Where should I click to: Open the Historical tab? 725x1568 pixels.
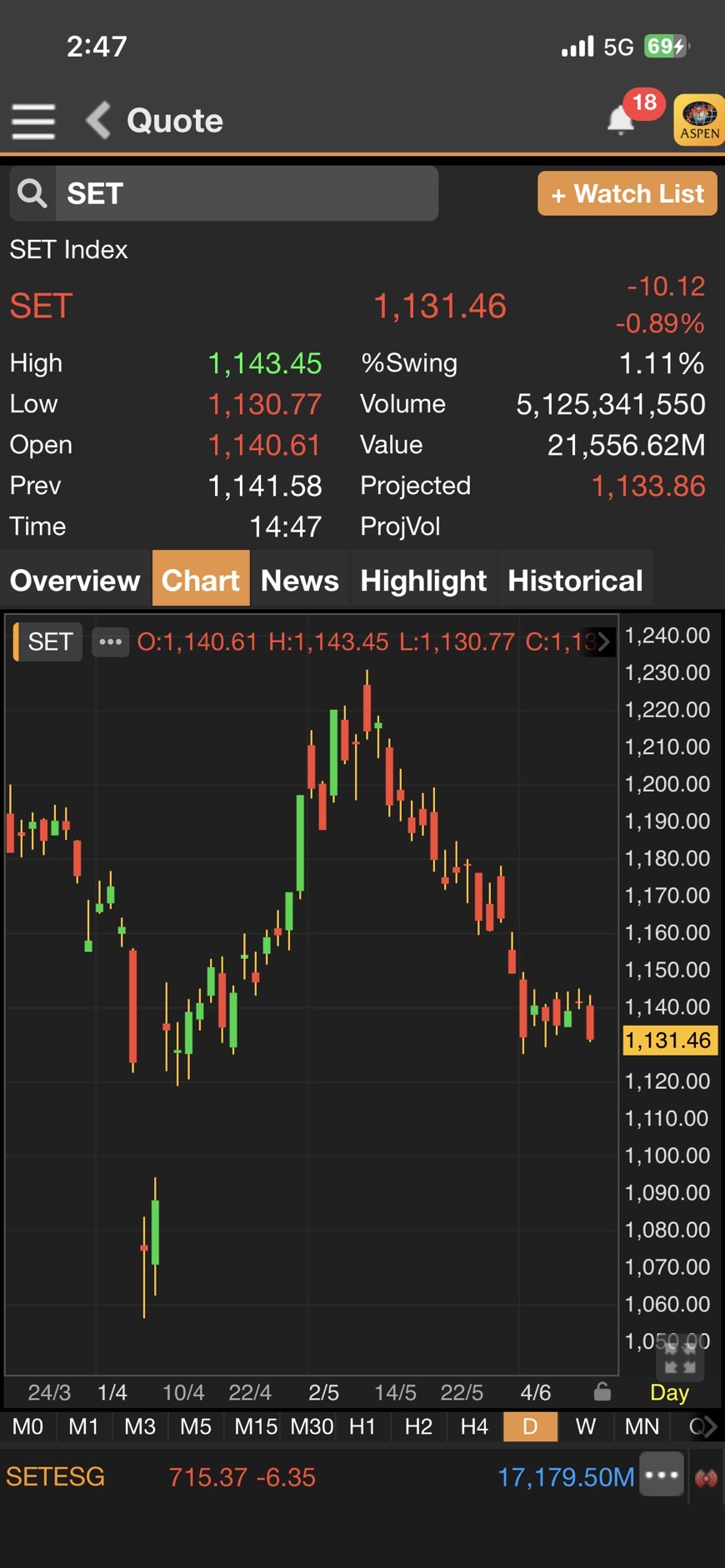click(575, 580)
